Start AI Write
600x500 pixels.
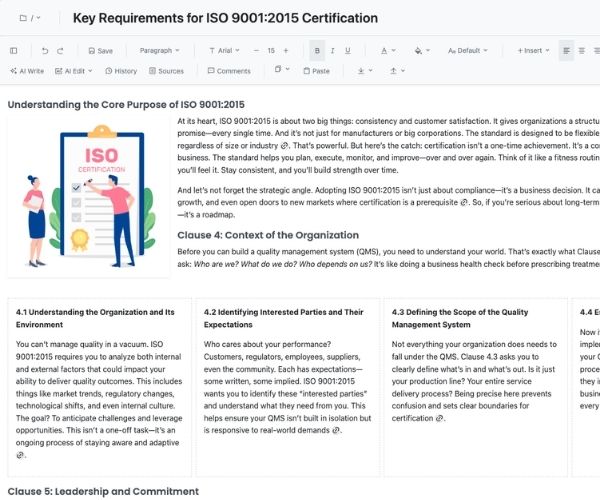(x=27, y=71)
